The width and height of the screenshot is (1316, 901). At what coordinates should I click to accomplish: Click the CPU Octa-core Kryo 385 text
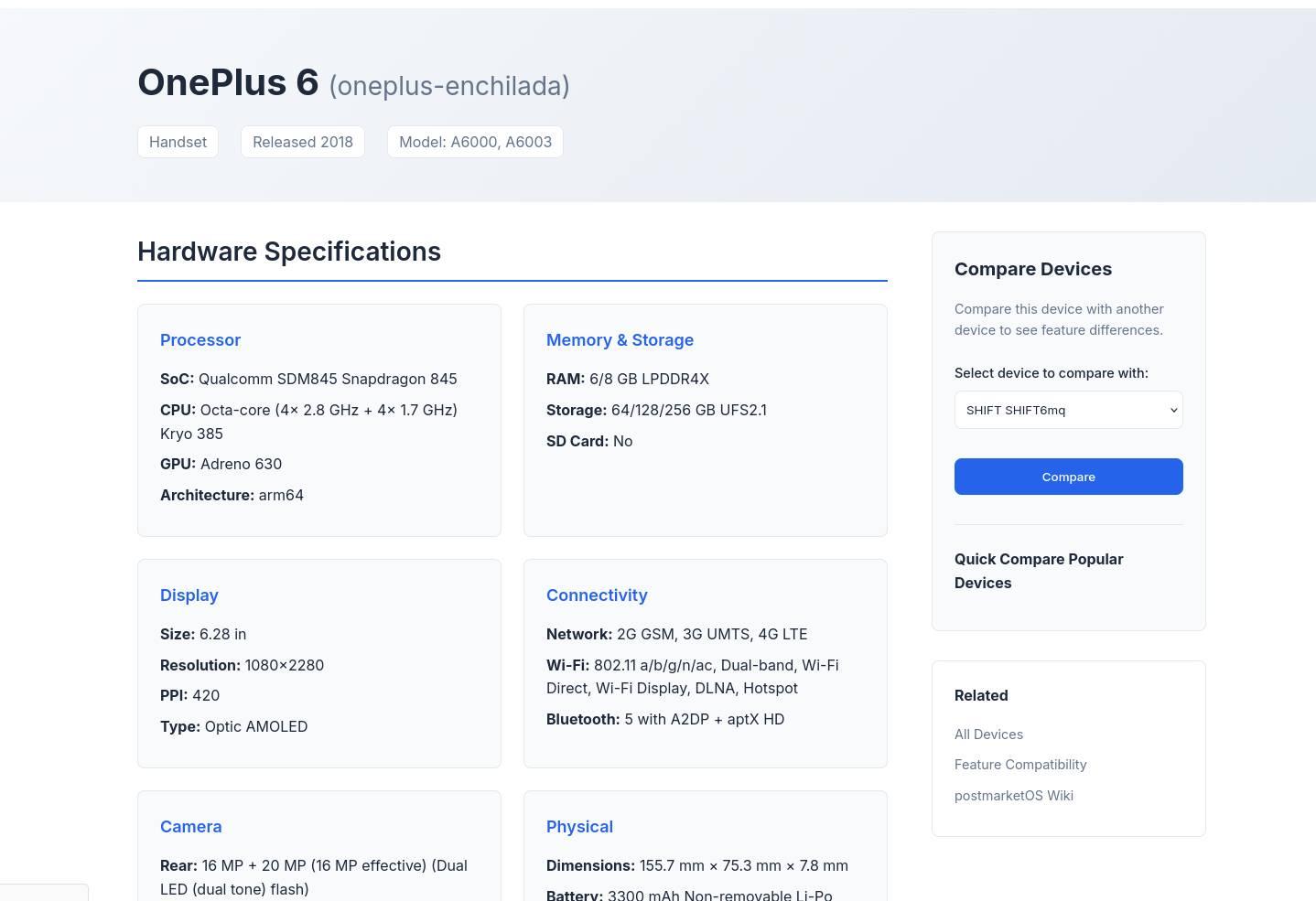tap(308, 422)
